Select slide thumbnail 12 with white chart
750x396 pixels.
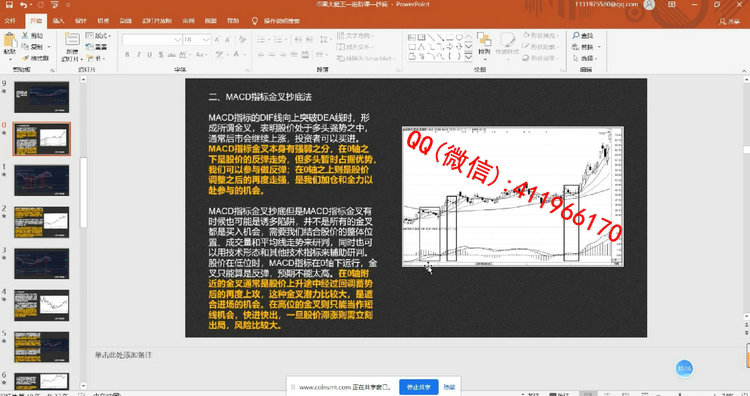coord(42,222)
